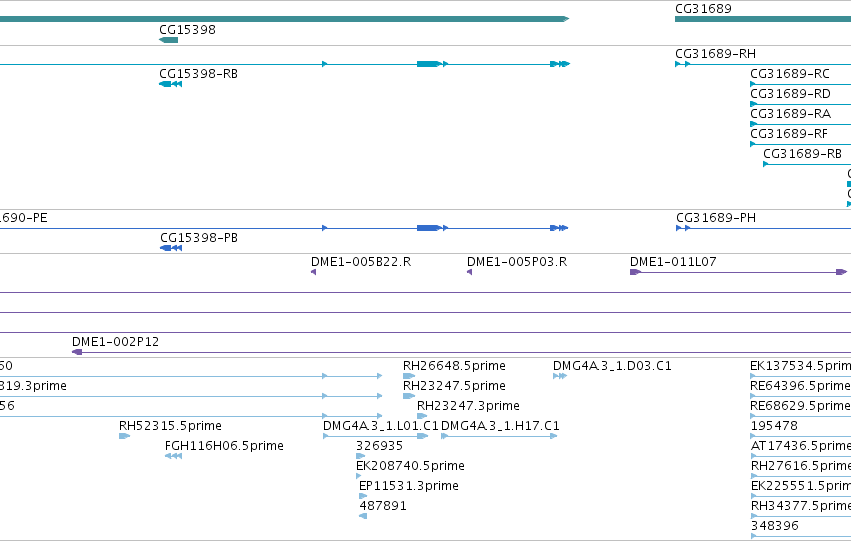Click the DMG4A3_1.H17.C1 EST label
The height and width of the screenshot is (541, 851).
(500, 426)
